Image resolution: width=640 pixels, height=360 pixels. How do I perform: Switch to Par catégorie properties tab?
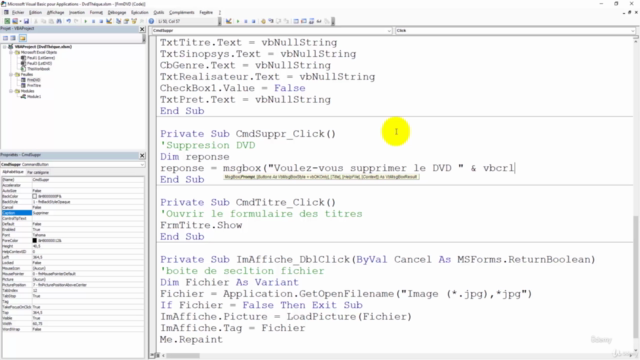coord(38,172)
